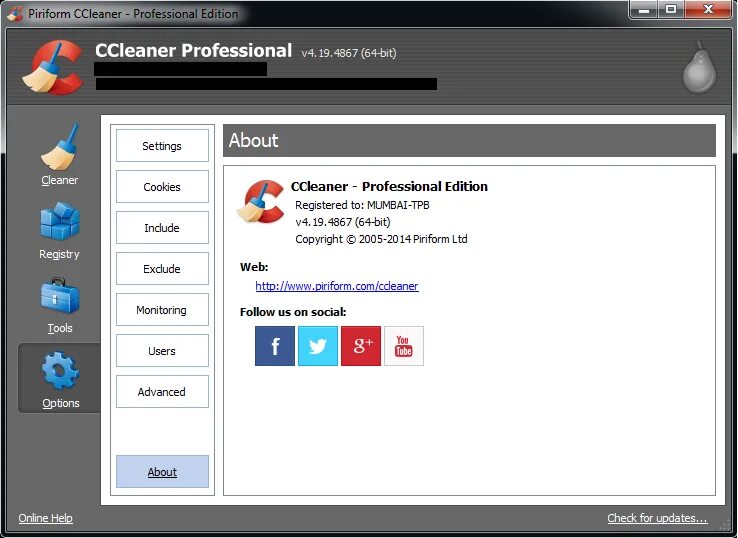
Task: Open the Tools toolbox section
Action: pyautogui.click(x=59, y=305)
